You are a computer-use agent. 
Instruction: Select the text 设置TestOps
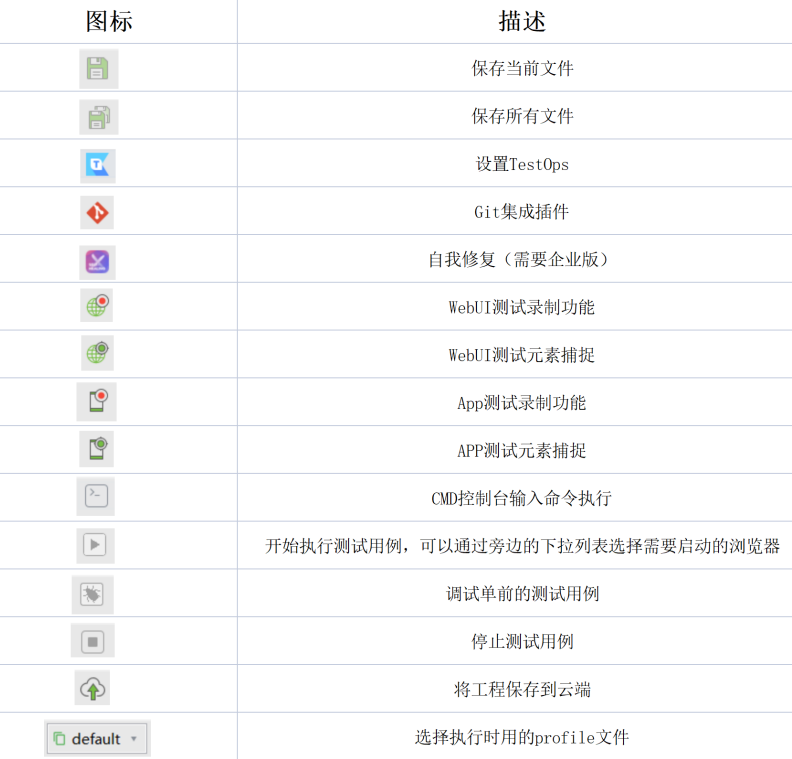(x=522, y=164)
